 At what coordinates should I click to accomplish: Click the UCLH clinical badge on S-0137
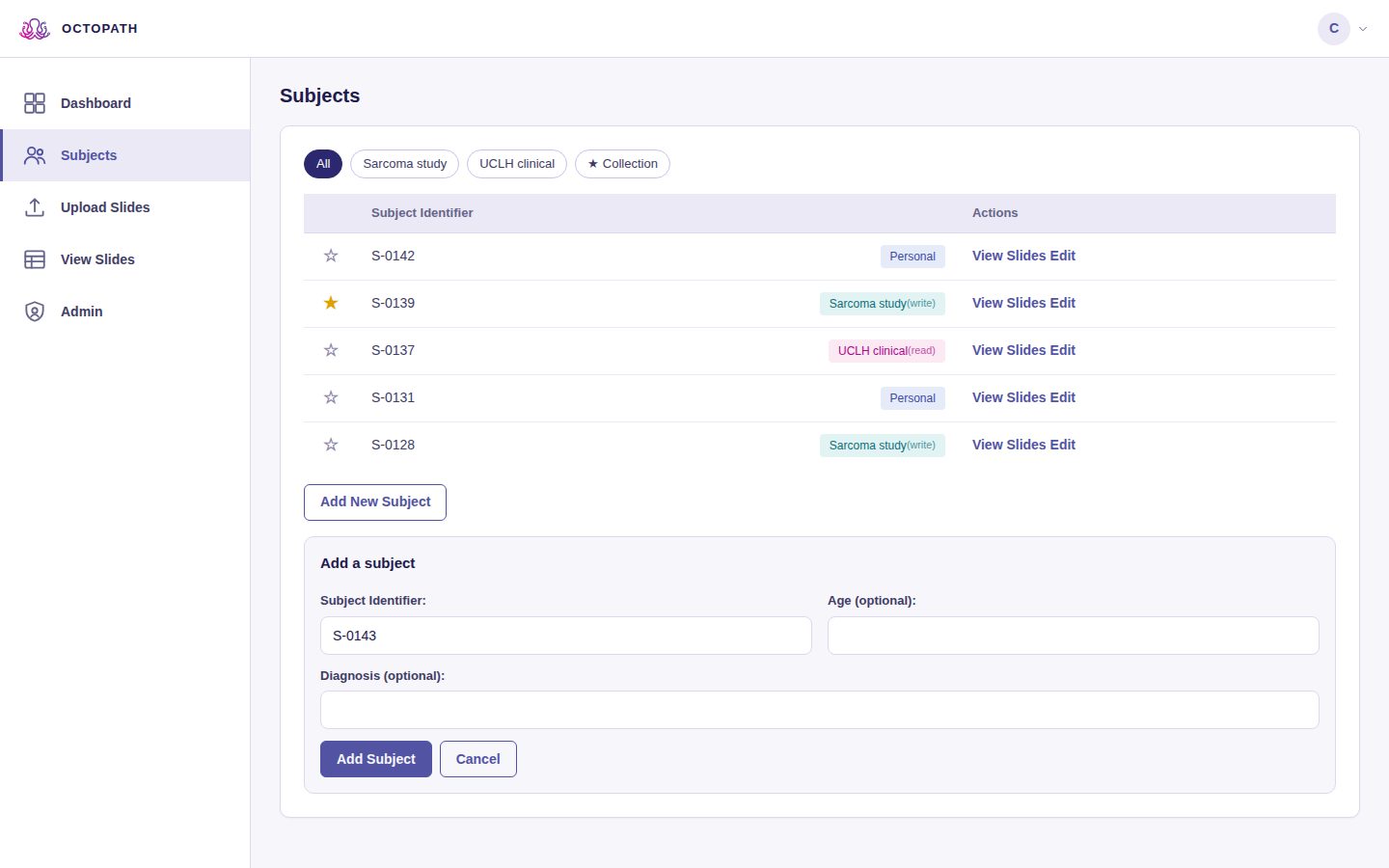click(x=886, y=351)
